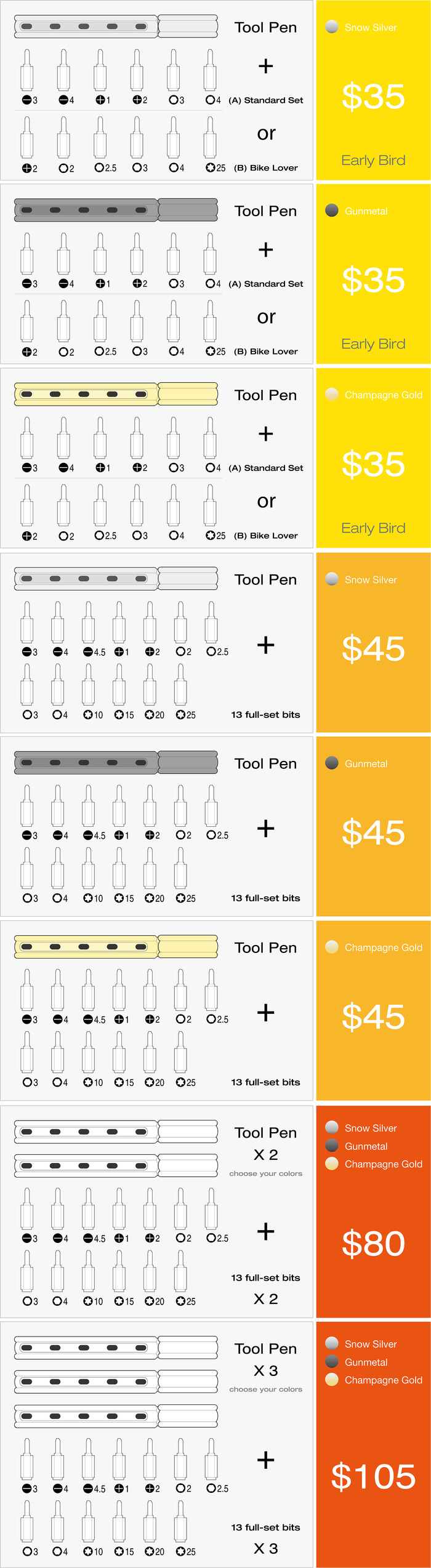The width and height of the screenshot is (431, 1568).
Task: Click the $80 two-pen reward price
Action: pyautogui.click(x=373, y=1243)
